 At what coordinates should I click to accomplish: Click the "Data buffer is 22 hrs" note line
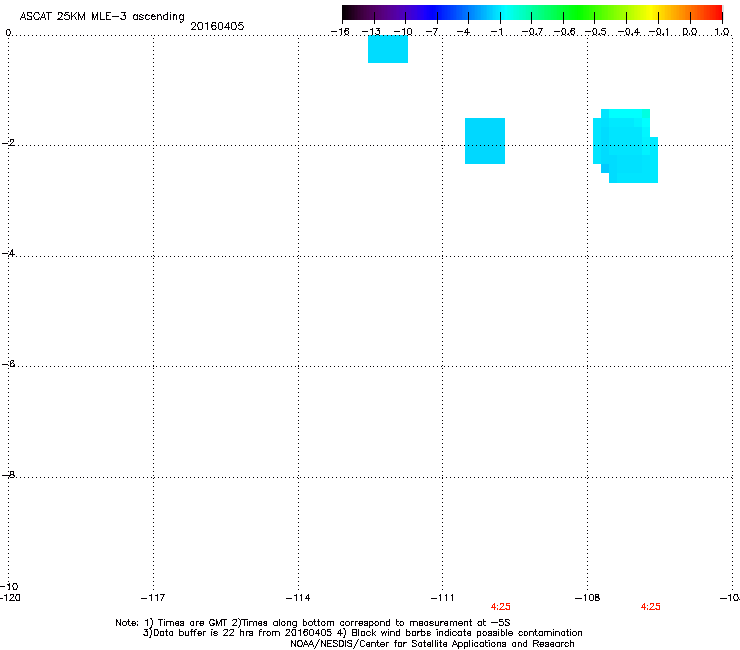[362, 633]
